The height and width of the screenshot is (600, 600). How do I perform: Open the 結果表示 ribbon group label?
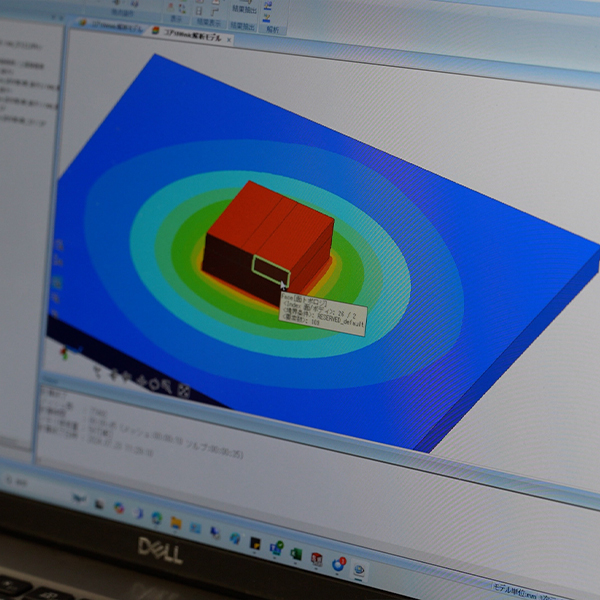[x=209, y=22]
